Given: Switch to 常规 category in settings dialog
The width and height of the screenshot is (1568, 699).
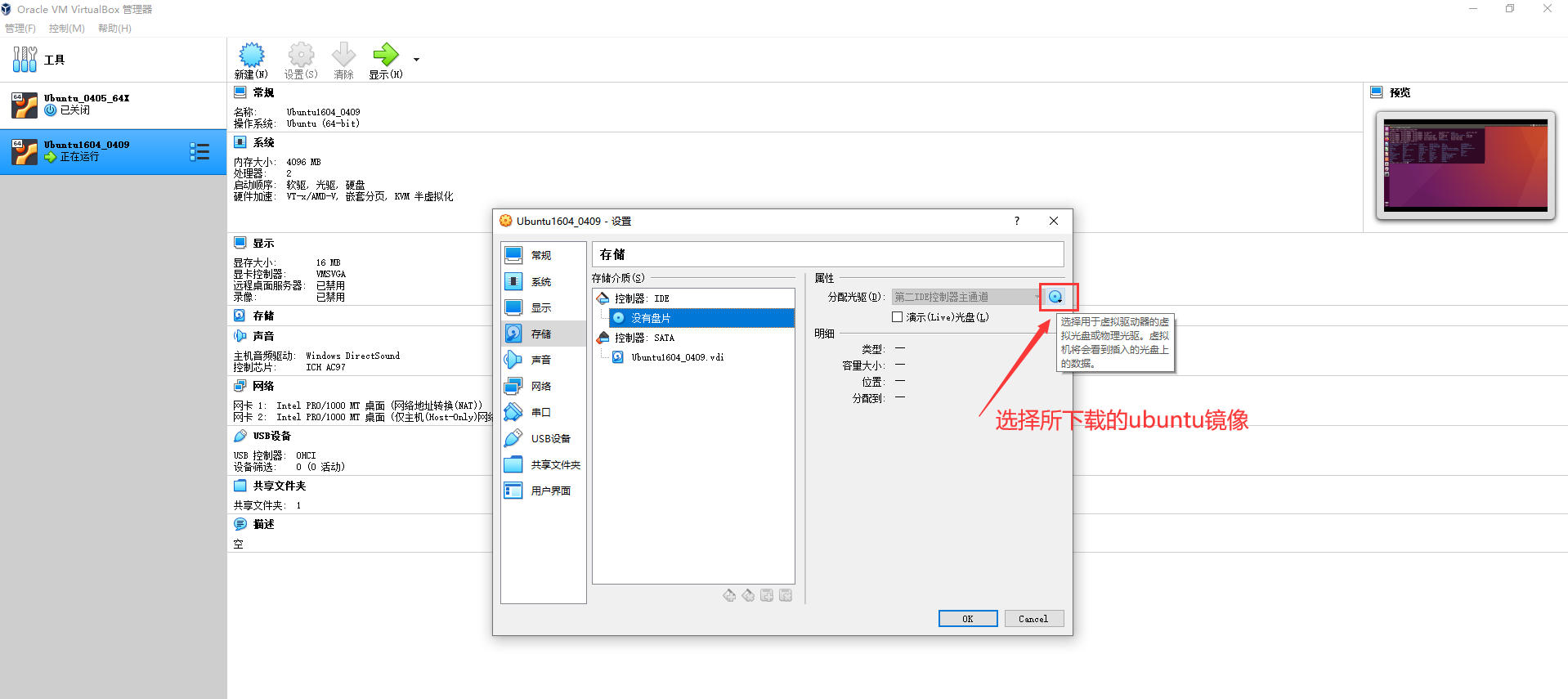Looking at the screenshot, I should [x=544, y=255].
